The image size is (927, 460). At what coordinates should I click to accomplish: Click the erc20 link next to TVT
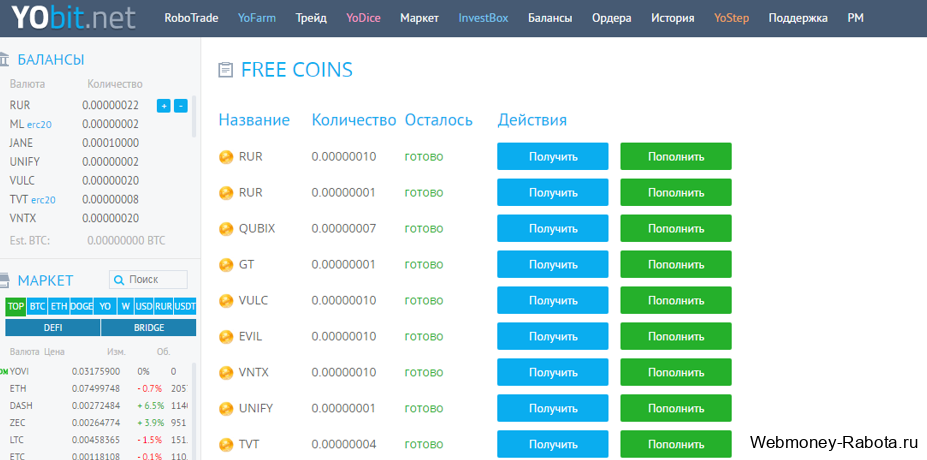click(x=43, y=200)
